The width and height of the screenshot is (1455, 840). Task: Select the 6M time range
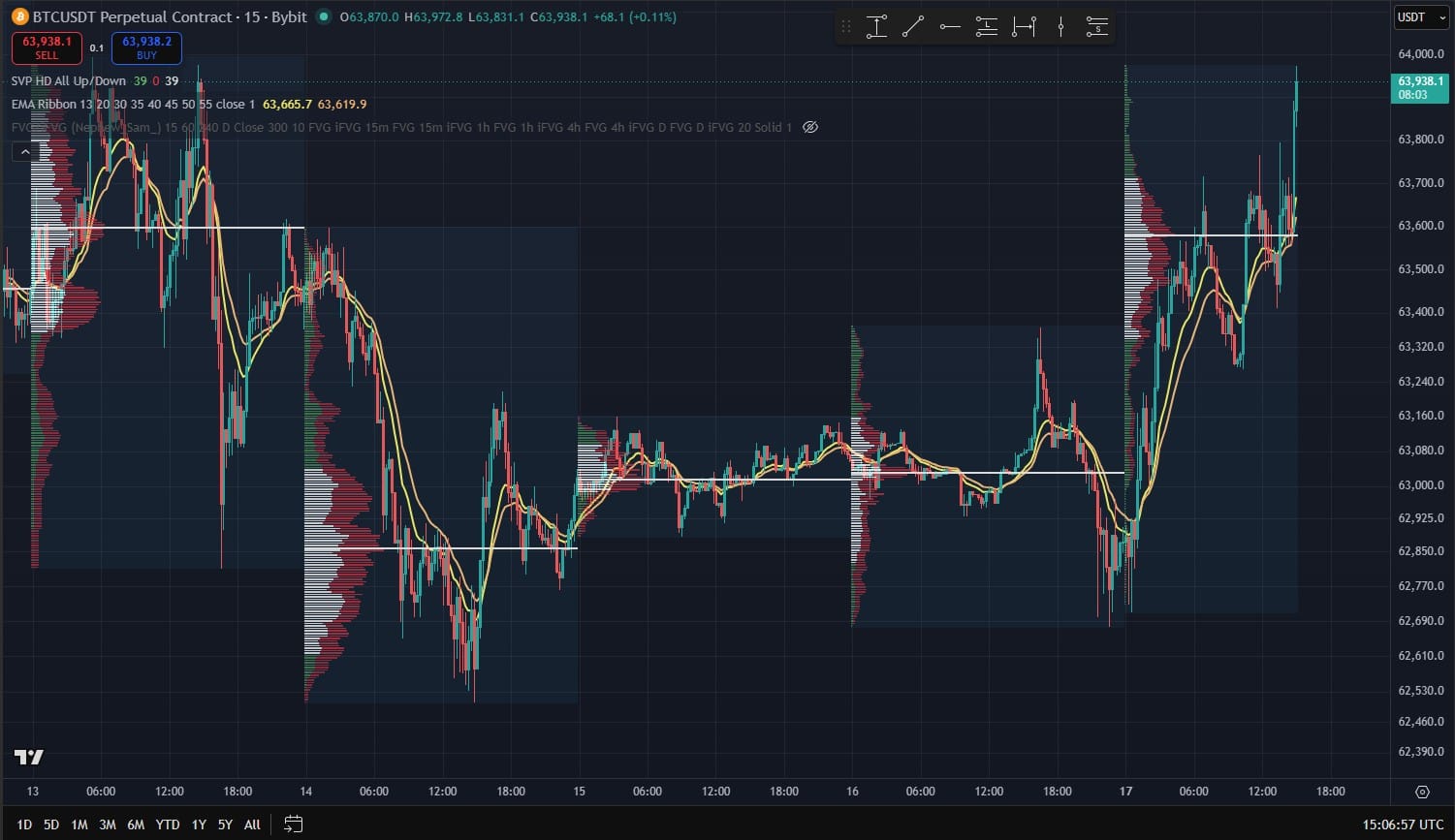coord(136,824)
